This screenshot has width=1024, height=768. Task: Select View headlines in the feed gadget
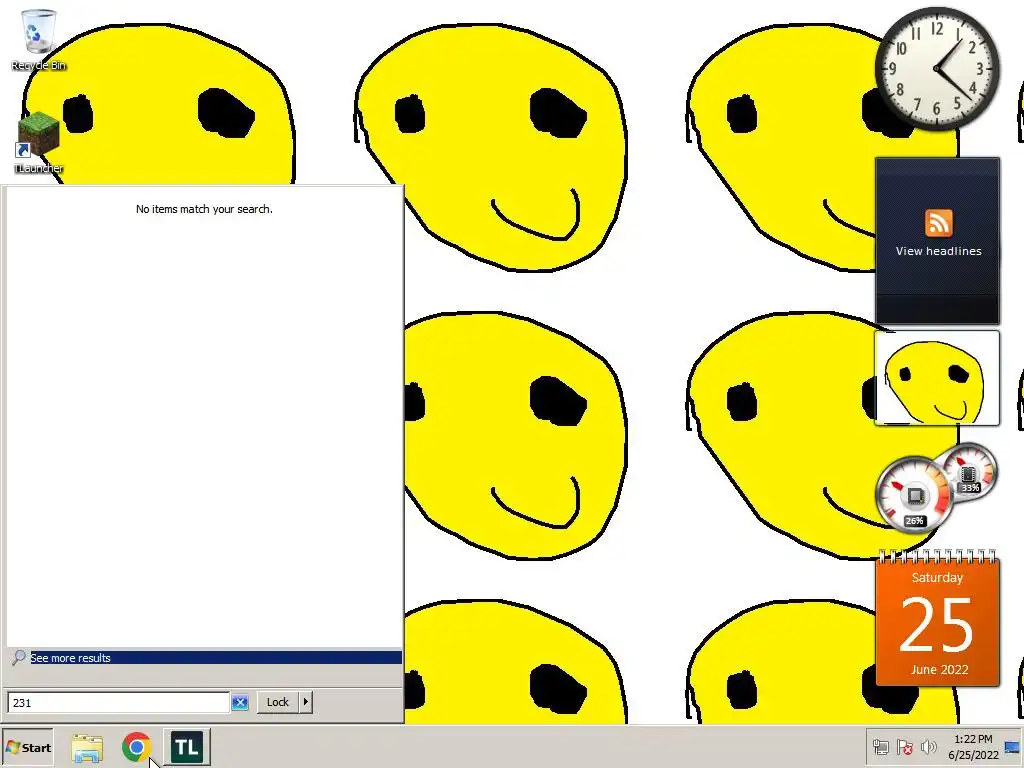[x=938, y=251]
